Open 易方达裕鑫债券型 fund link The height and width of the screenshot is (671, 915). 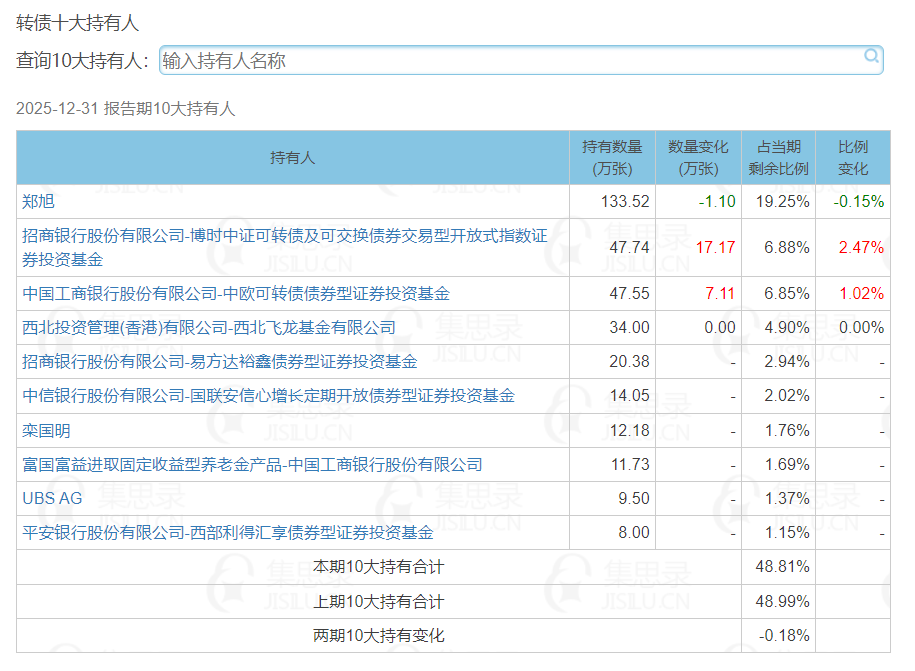coord(219,362)
